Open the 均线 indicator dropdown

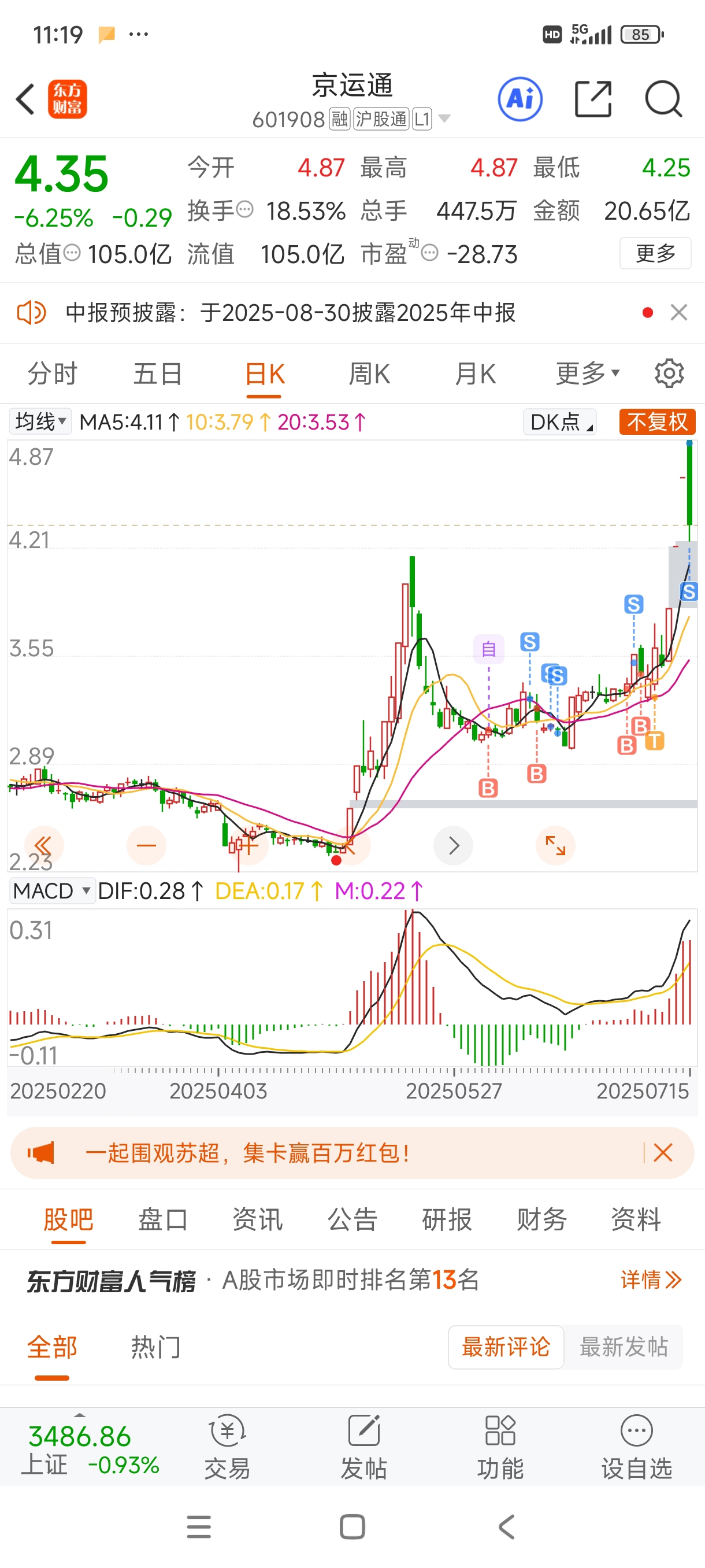coord(40,421)
